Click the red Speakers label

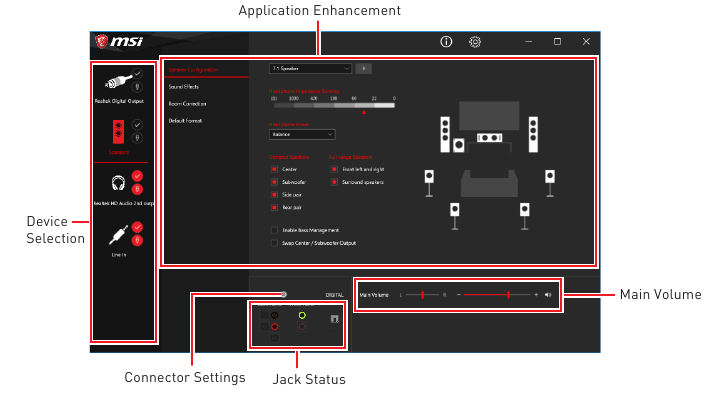(x=119, y=152)
